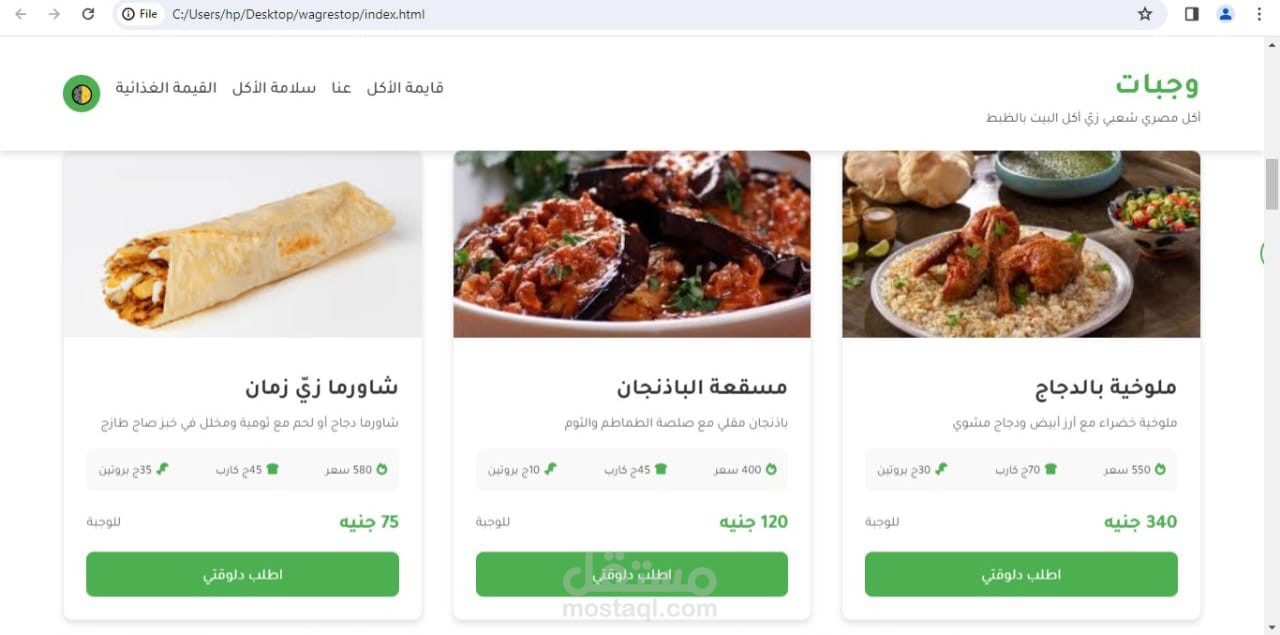Image resolution: width=1280 pixels, height=635 pixels.
Task: Go to سلامة الأكل nav link
Action: 274,88
